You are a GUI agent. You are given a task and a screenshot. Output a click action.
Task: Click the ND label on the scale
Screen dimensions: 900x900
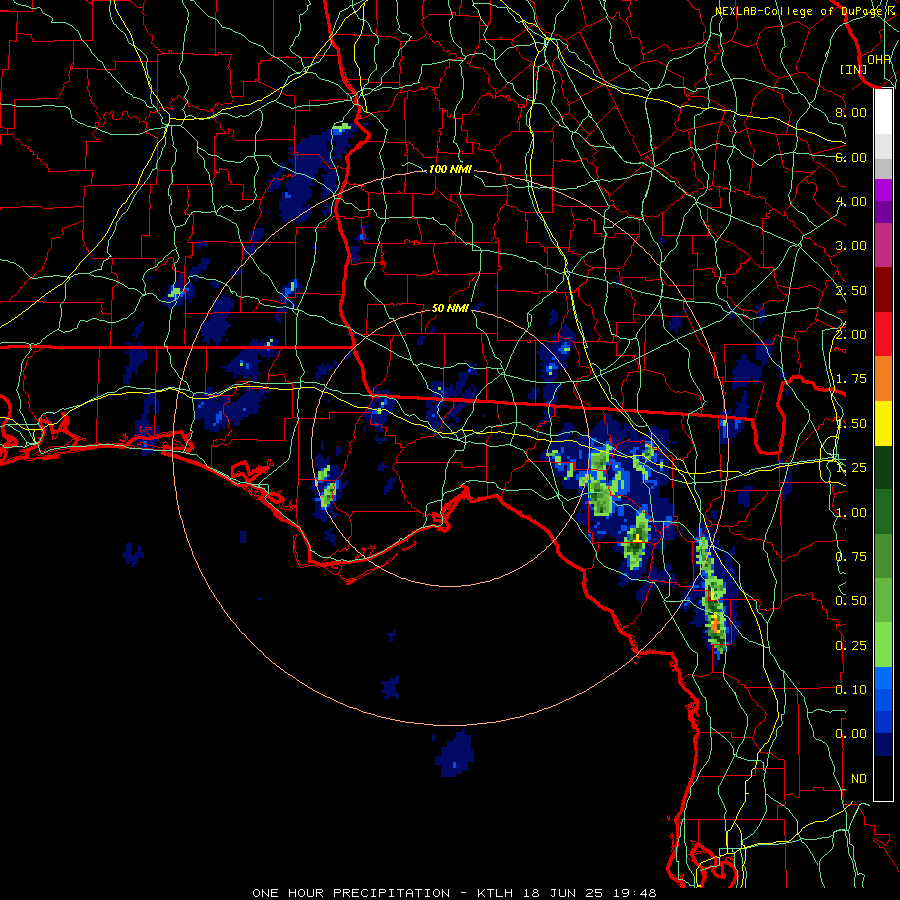point(859,778)
